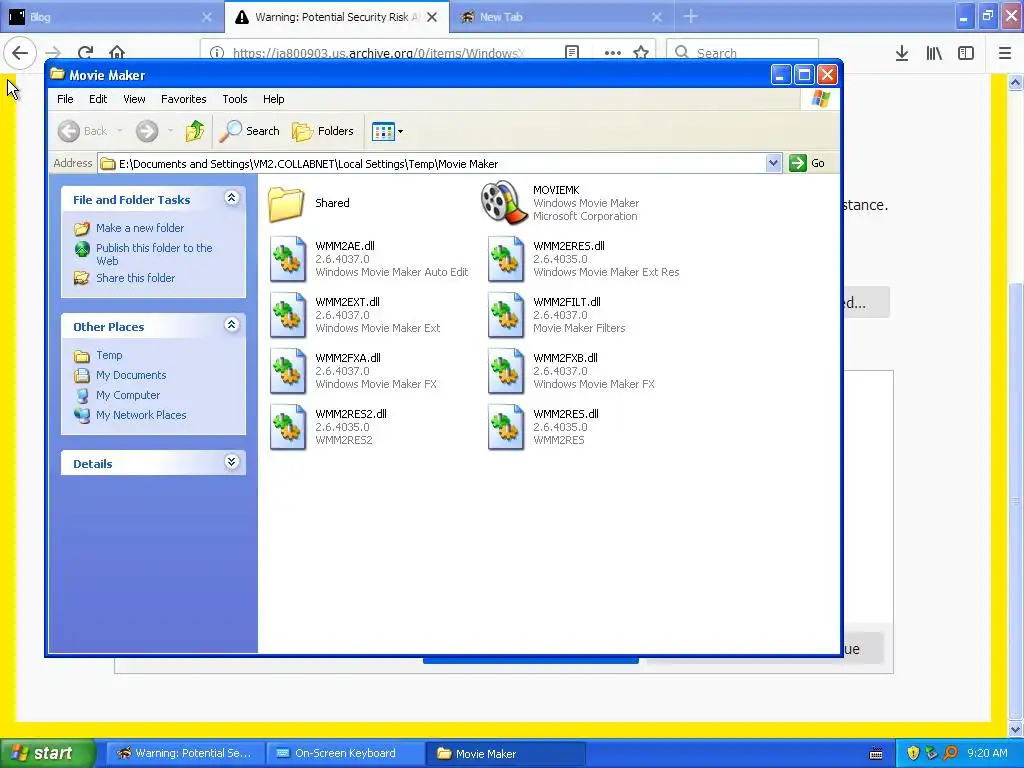Open the Firefox library icon

pyautogui.click(x=934, y=53)
